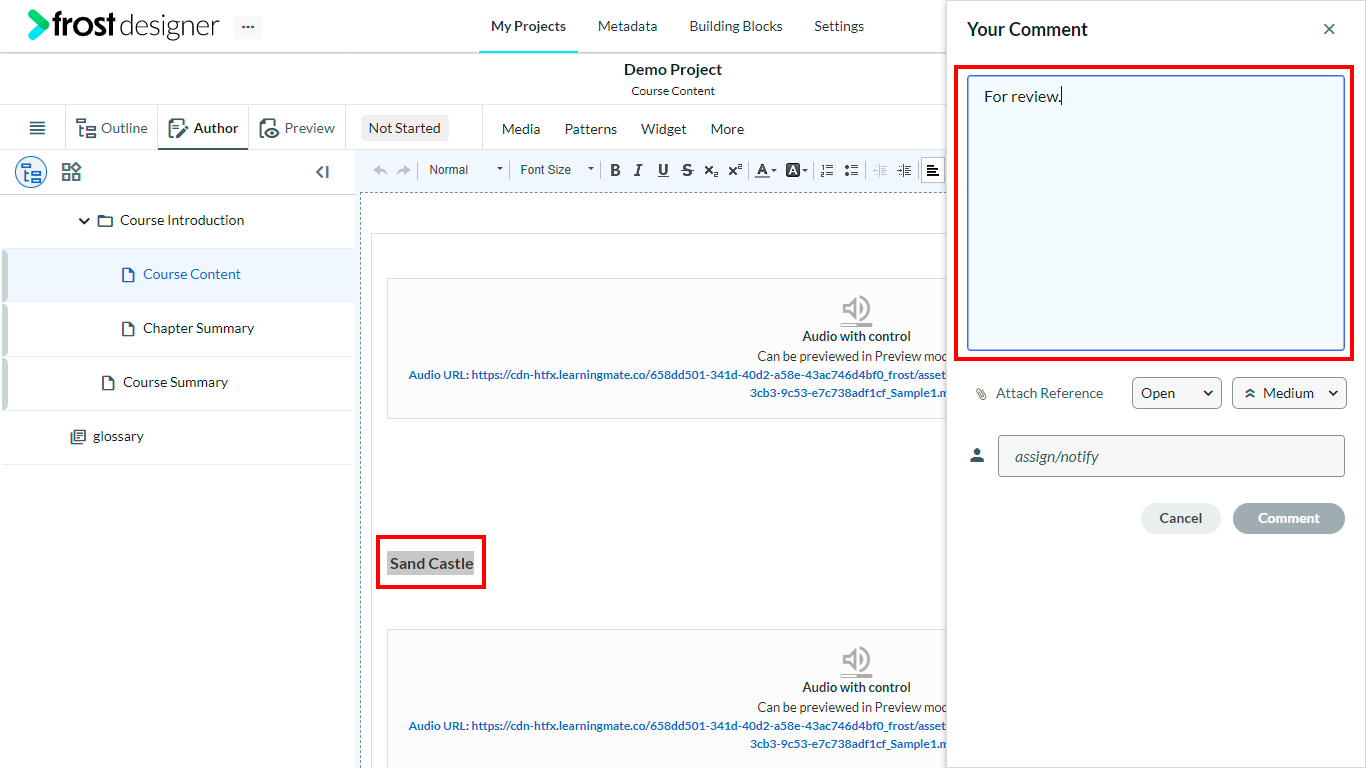
Task: Click the Redo arrow
Action: tap(403, 170)
